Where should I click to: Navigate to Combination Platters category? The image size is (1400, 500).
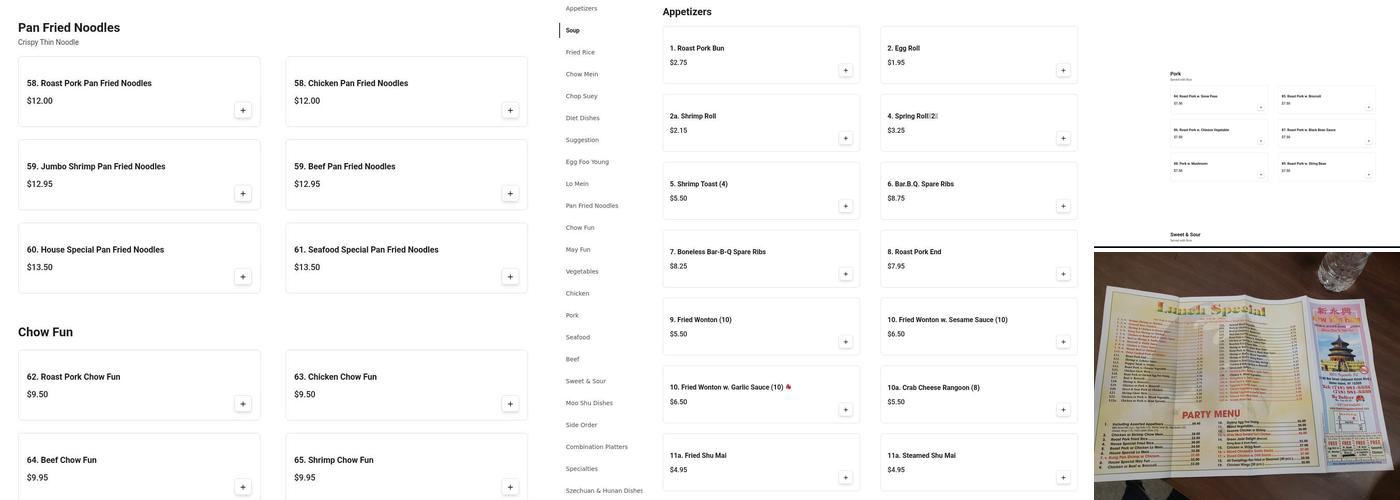pyautogui.click(x=597, y=447)
